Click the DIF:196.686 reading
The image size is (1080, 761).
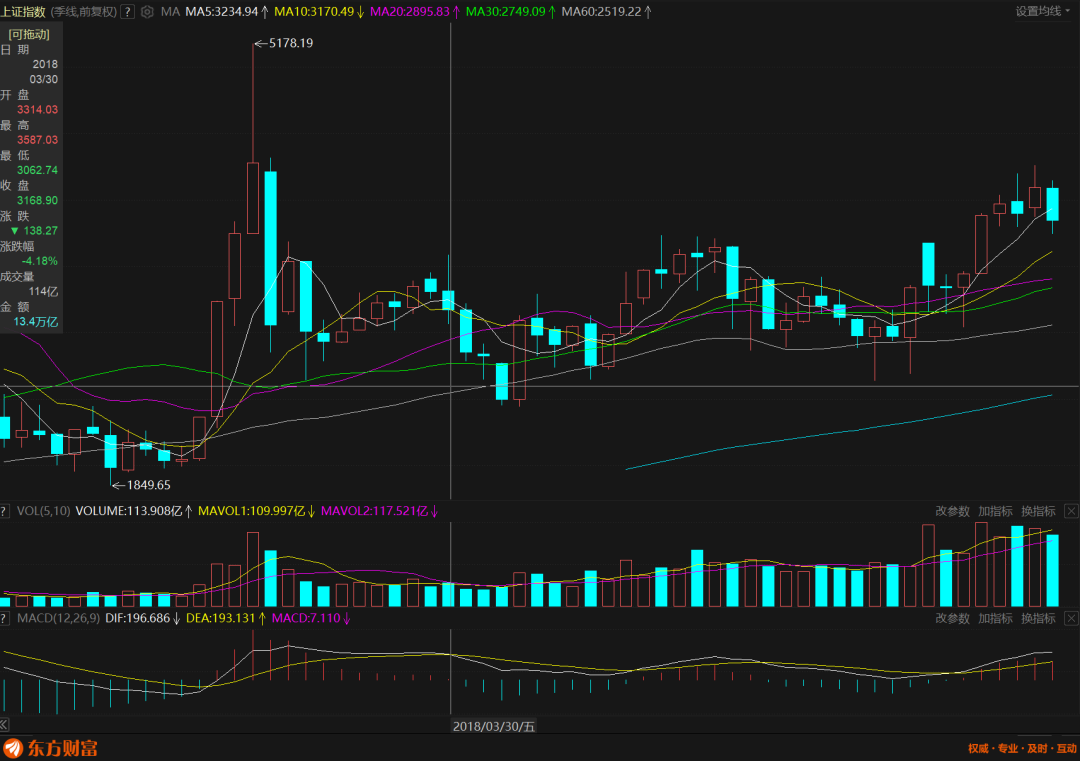(138, 618)
